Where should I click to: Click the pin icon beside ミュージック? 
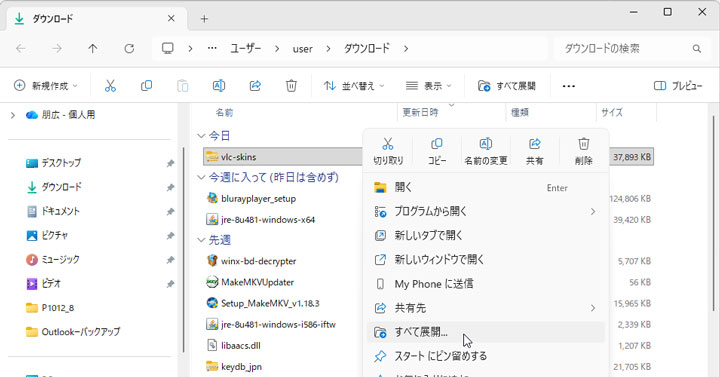[x=170, y=260]
